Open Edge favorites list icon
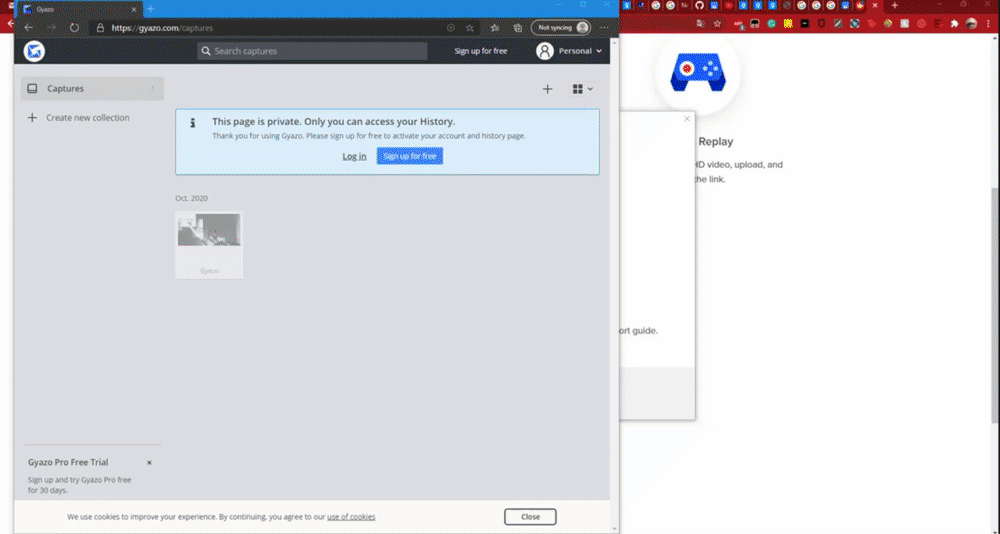Image resolution: width=1000 pixels, height=534 pixels. [494, 27]
